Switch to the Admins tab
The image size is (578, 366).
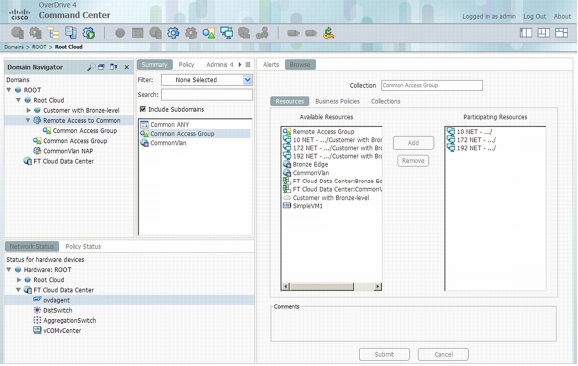[x=216, y=65]
